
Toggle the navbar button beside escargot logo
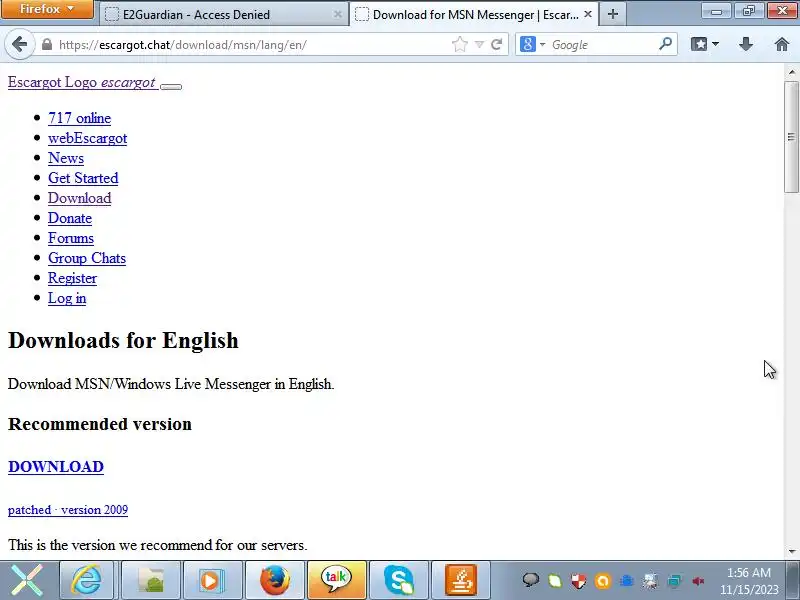[171, 86]
